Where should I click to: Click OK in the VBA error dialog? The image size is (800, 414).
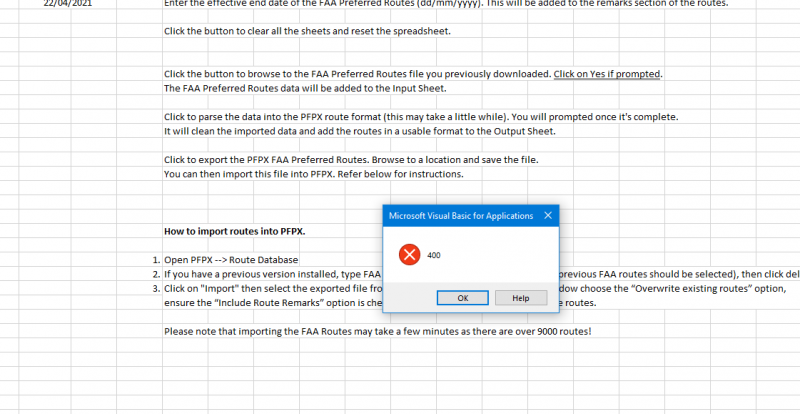(463, 298)
